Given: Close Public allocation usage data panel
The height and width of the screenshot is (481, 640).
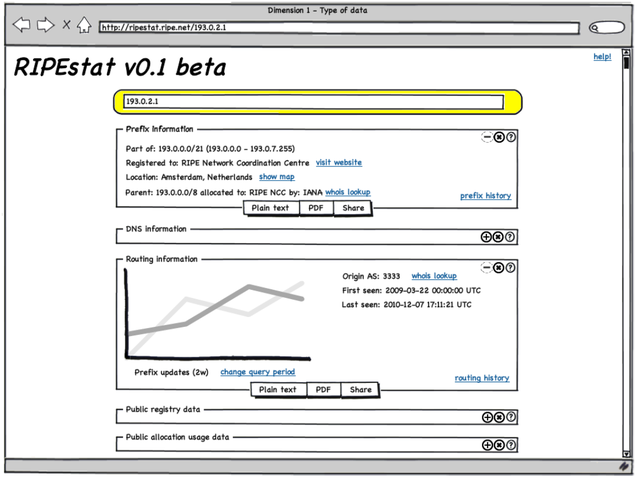Looking at the screenshot, I should pyautogui.click(x=499, y=445).
